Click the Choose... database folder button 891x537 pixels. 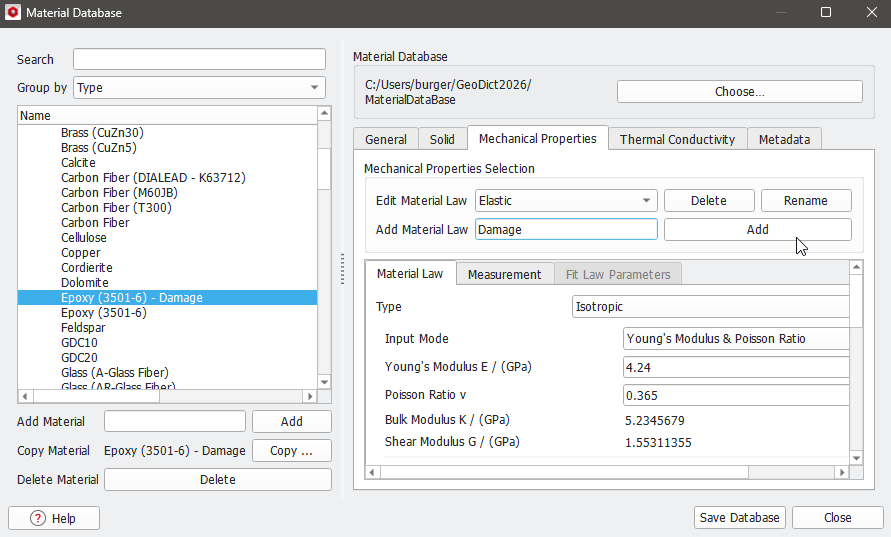739,92
